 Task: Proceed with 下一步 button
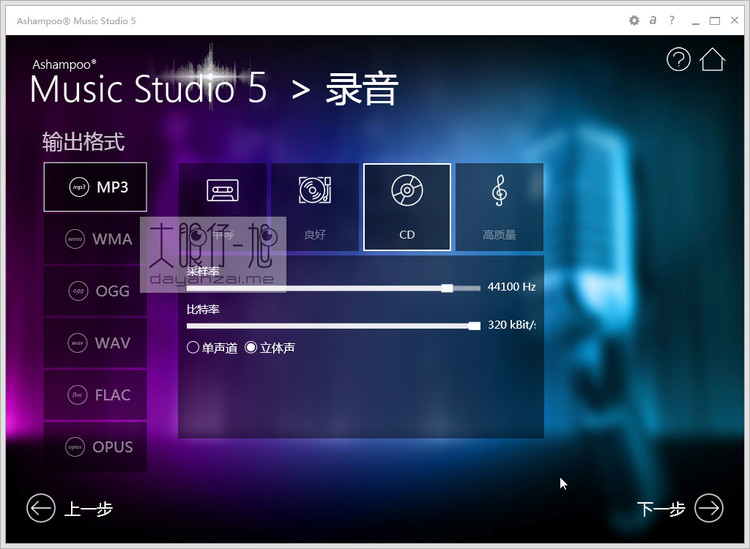point(680,508)
